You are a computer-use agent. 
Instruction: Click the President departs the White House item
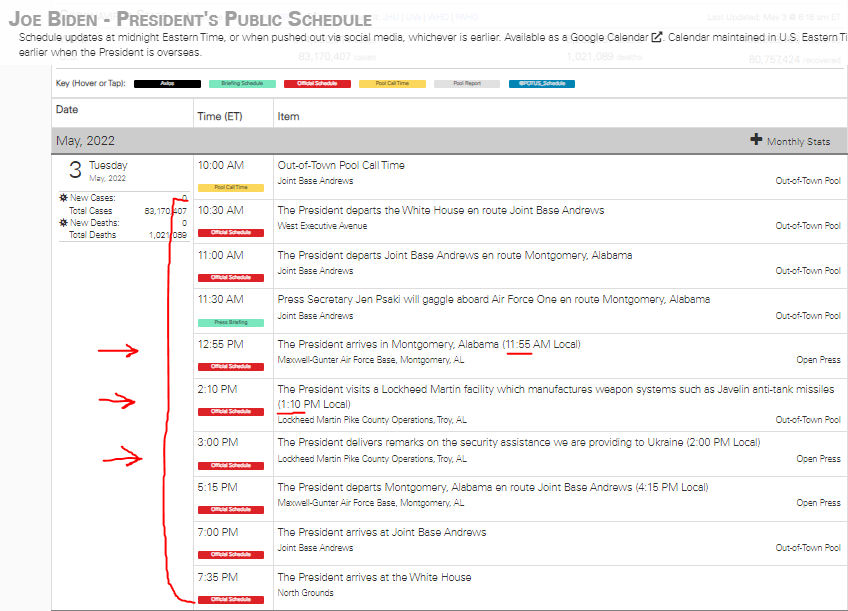[441, 210]
